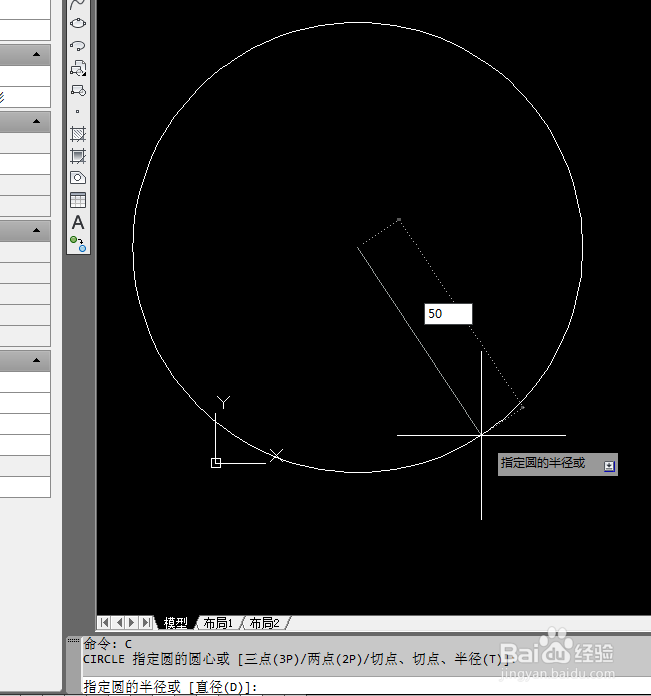Select the Point drawing tool

click(78, 112)
